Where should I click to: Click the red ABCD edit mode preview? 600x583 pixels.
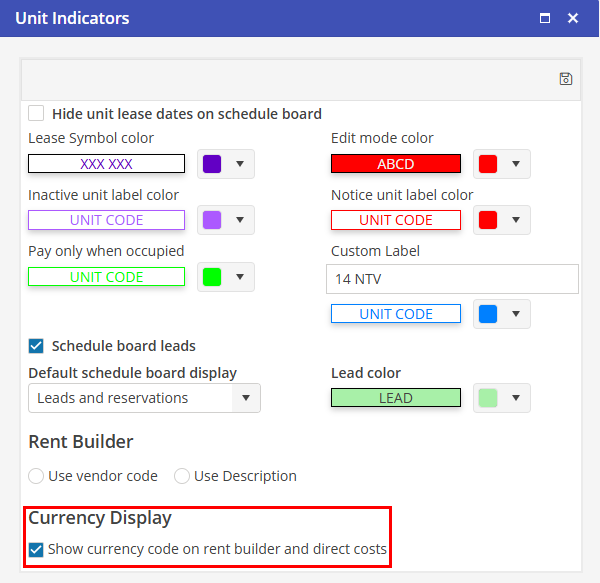tap(396, 164)
